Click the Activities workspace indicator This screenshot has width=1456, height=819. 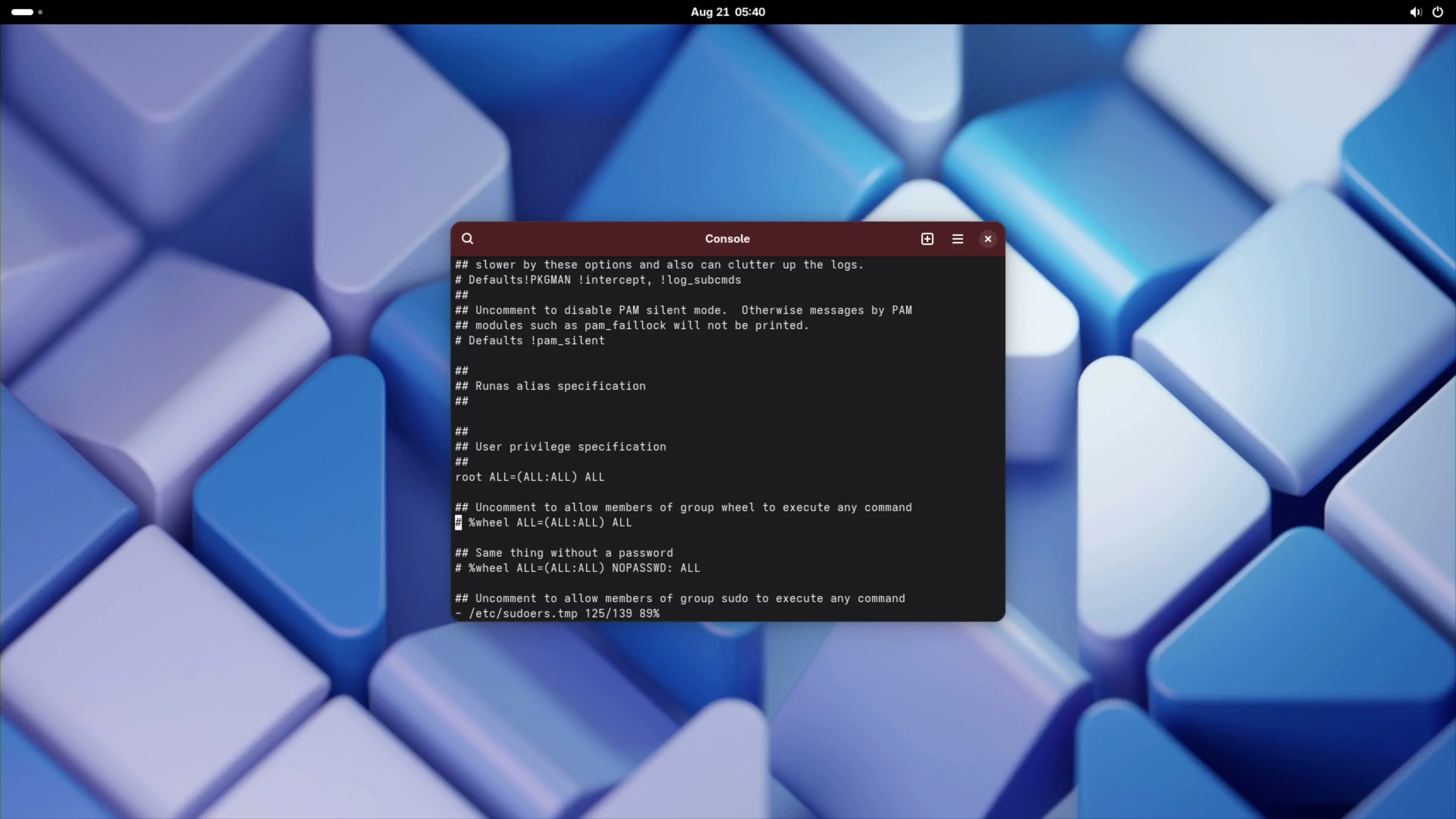26,12
